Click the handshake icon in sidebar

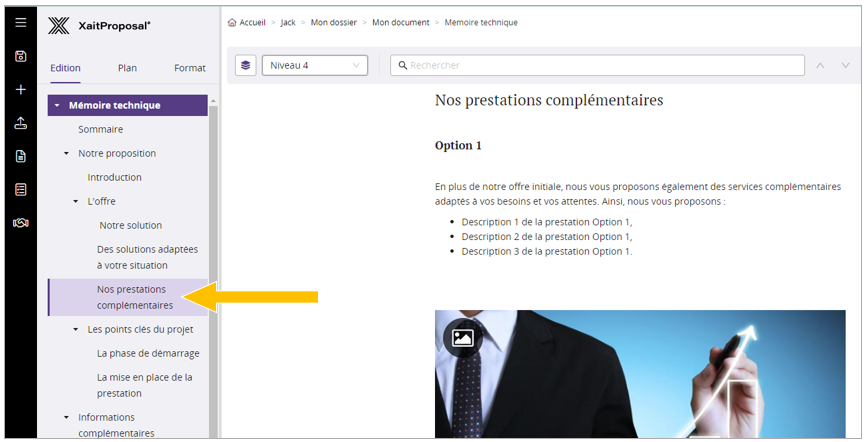pyautogui.click(x=20, y=222)
